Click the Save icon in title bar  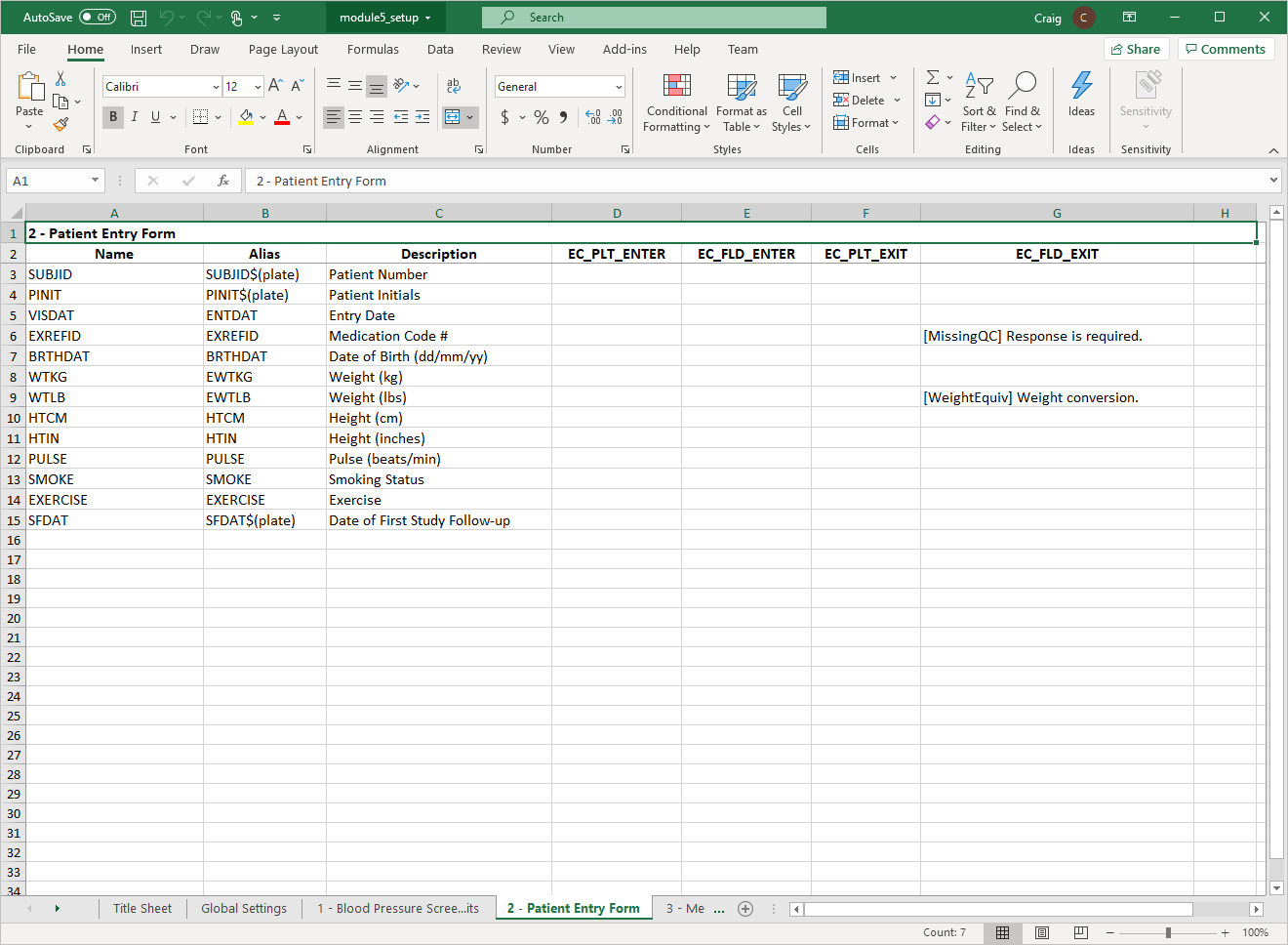click(x=139, y=18)
